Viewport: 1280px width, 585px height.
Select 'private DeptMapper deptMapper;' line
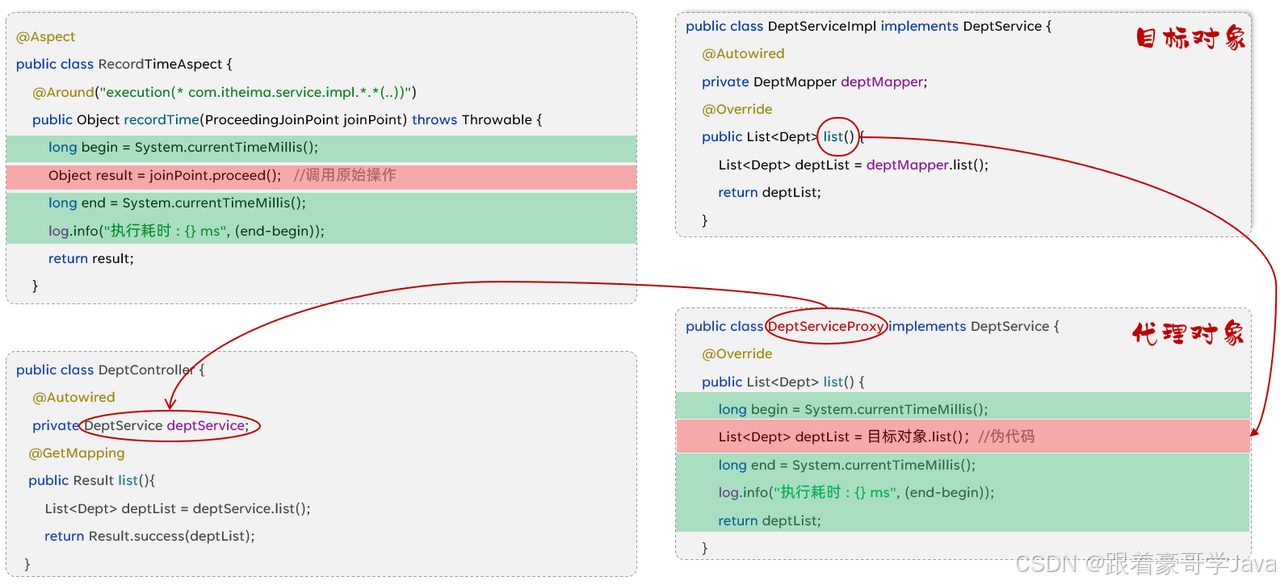click(815, 82)
